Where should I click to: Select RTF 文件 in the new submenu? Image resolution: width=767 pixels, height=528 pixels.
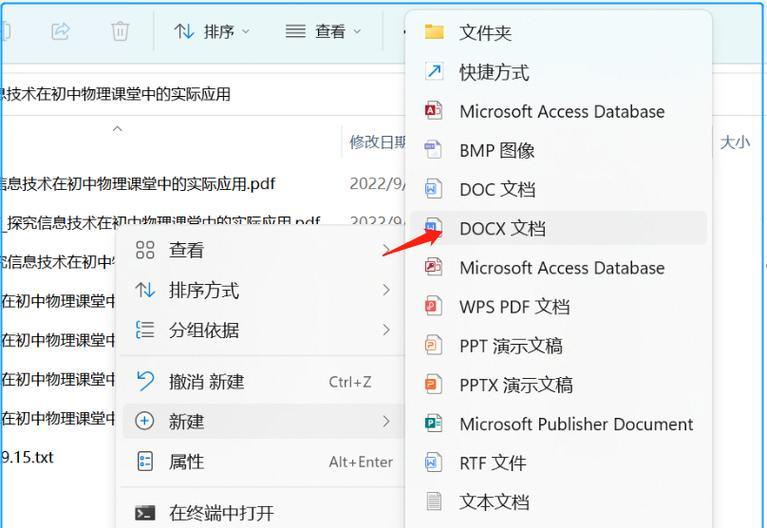pos(558,462)
